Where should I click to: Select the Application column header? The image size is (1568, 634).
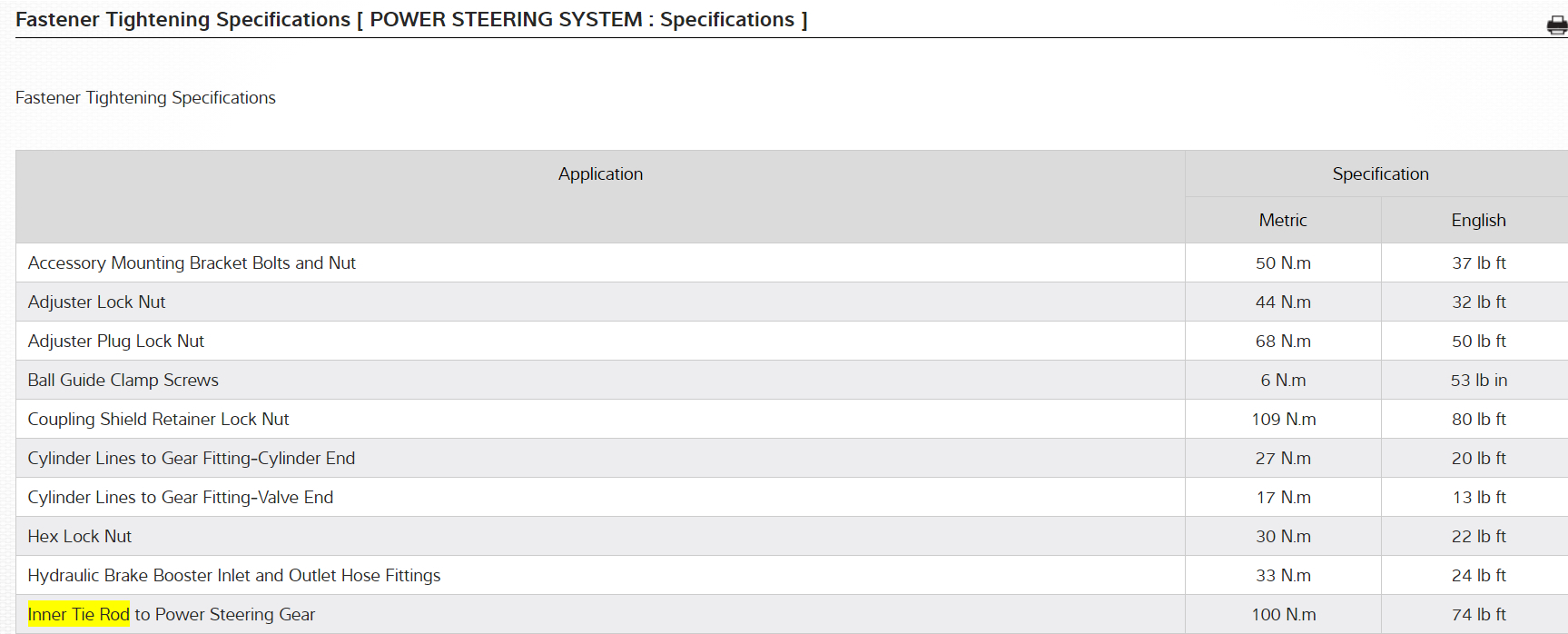point(600,174)
